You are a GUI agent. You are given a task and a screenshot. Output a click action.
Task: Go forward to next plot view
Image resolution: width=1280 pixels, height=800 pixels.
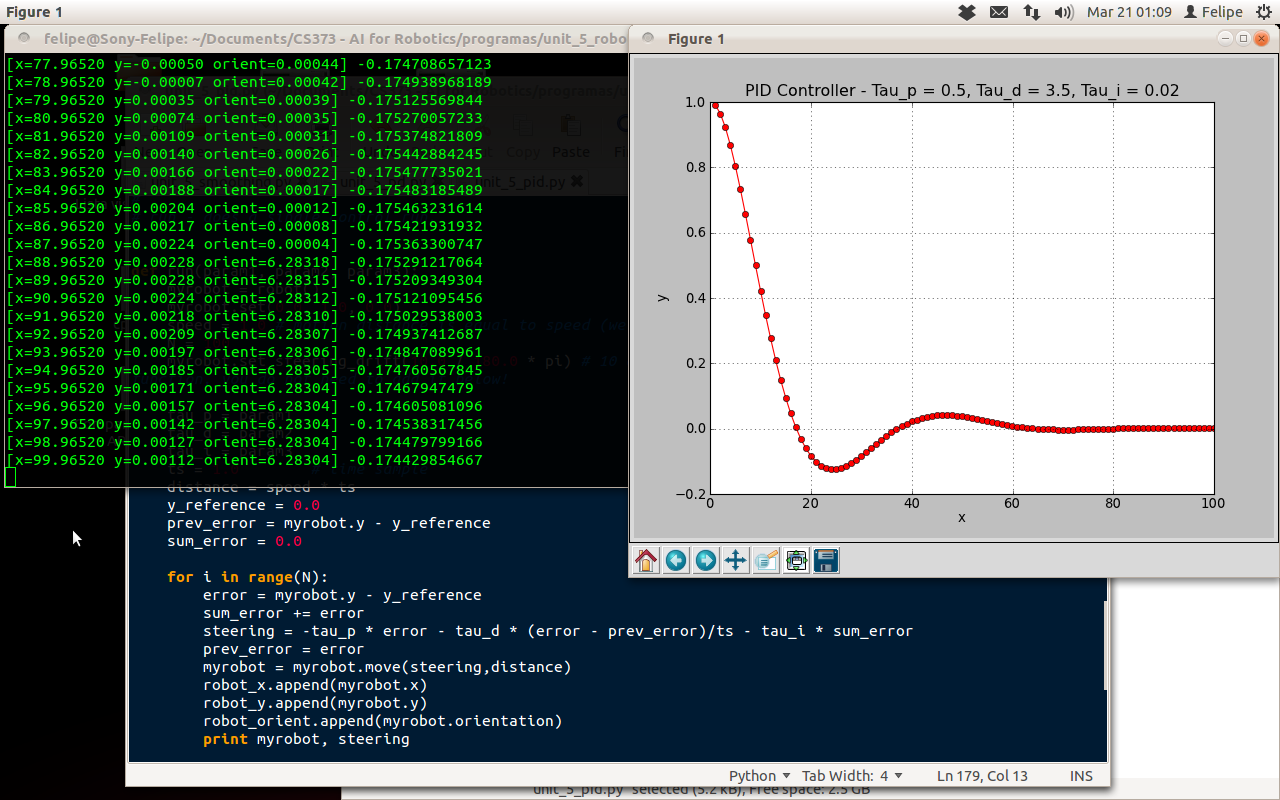point(706,561)
